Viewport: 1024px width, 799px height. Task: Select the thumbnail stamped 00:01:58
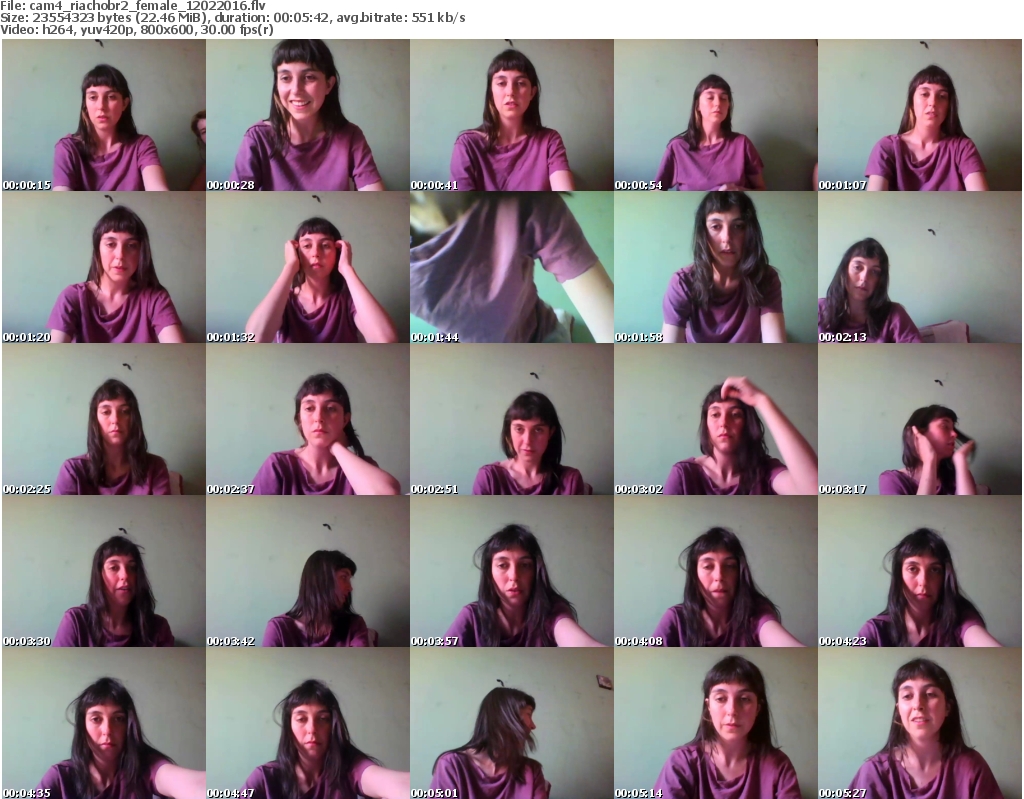[715, 267]
